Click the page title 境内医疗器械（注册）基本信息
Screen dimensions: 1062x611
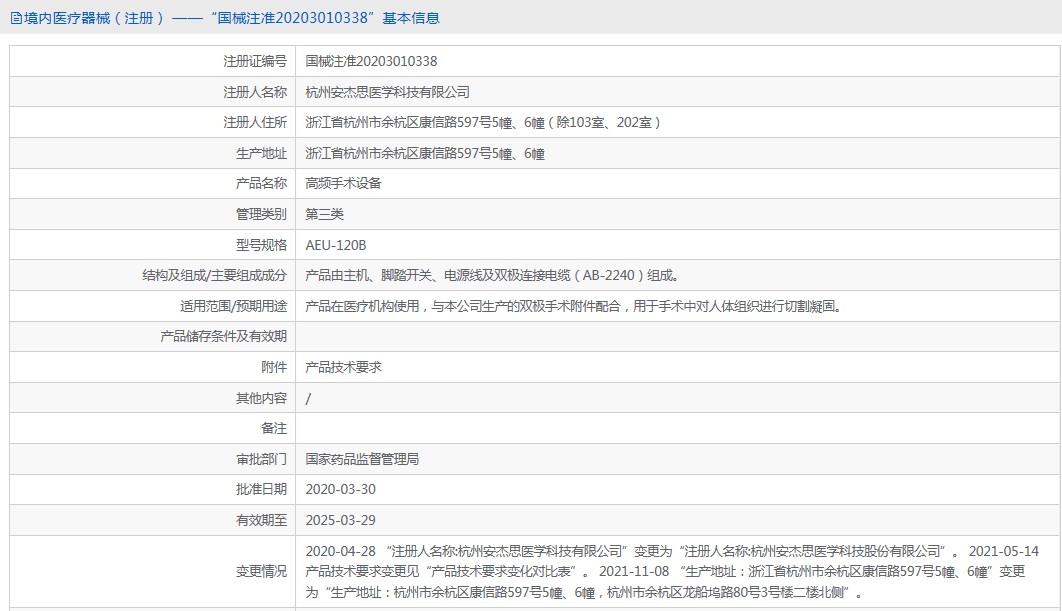[x=232, y=18]
